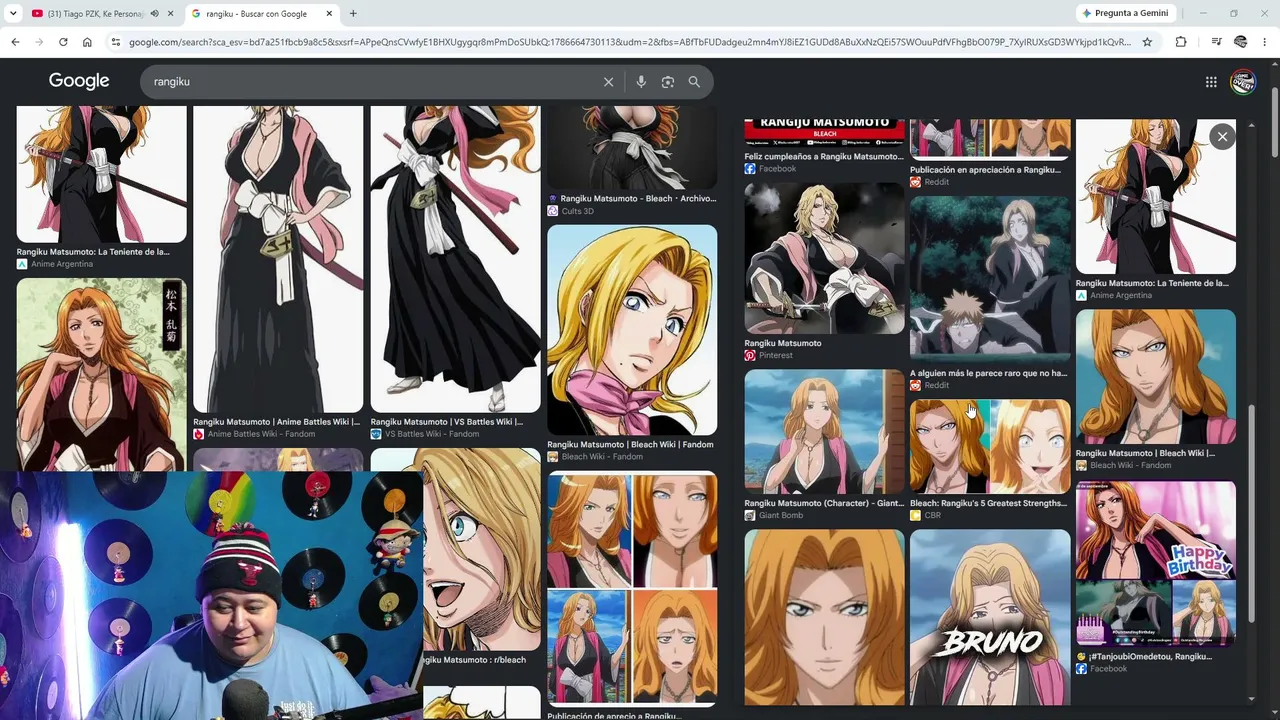Image resolution: width=1280 pixels, height=720 pixels.
Task: Open the CBR split-face Rangiku thumbnail
Action: click(x=990, y=447)
